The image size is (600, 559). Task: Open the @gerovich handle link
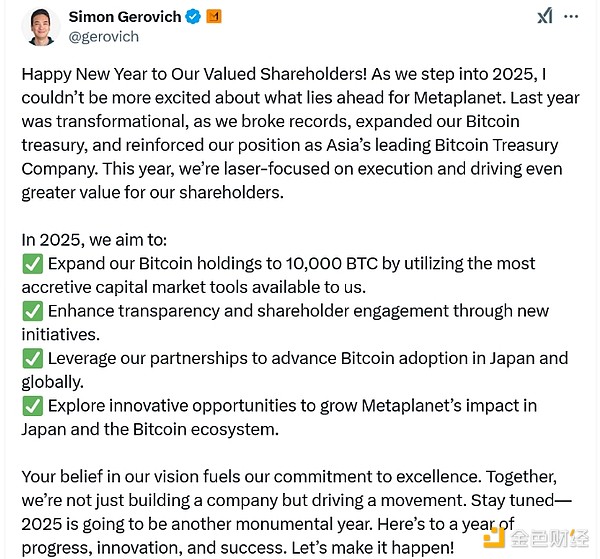click(x=104, y=37)
